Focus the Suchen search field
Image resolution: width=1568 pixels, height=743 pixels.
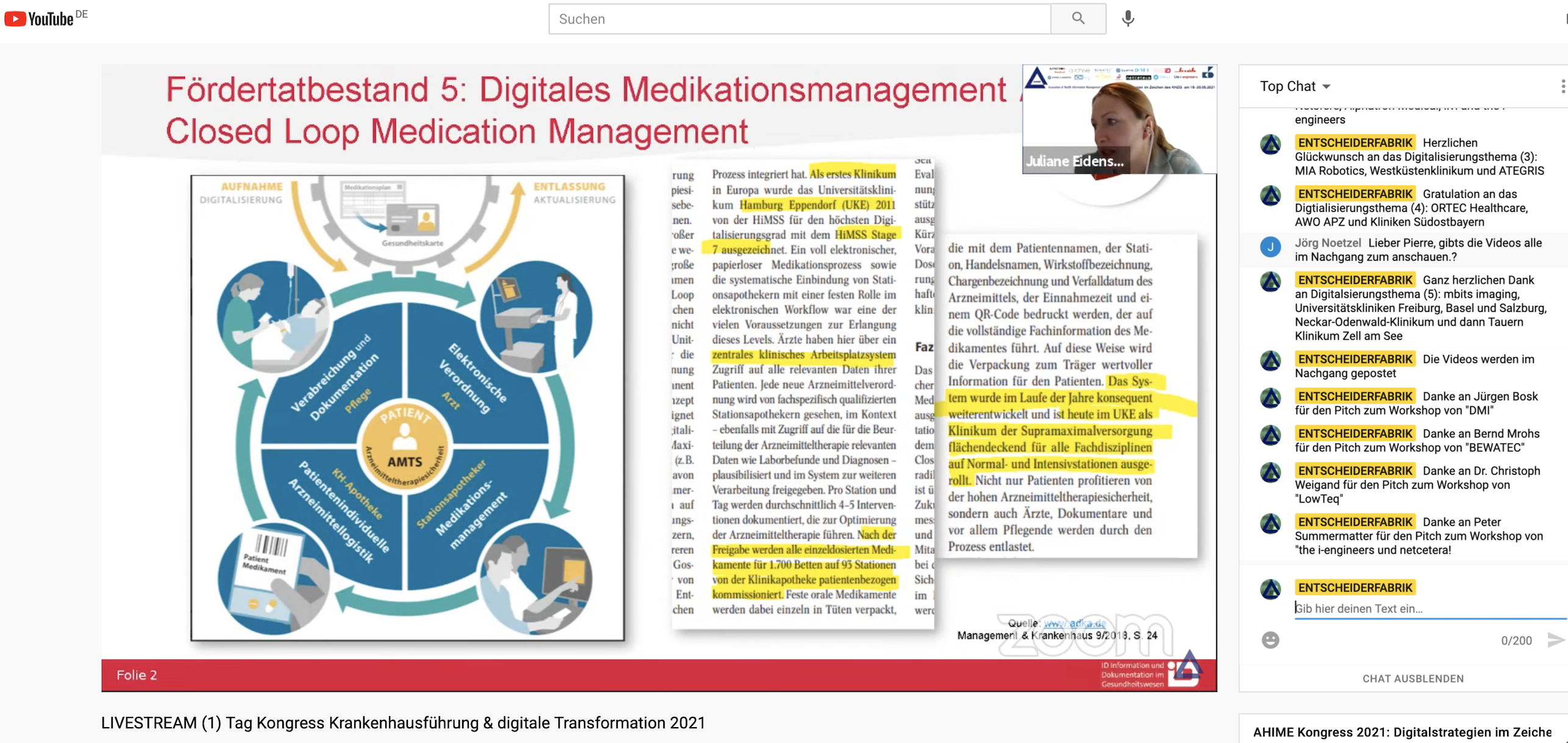click(x=800, y=19)
